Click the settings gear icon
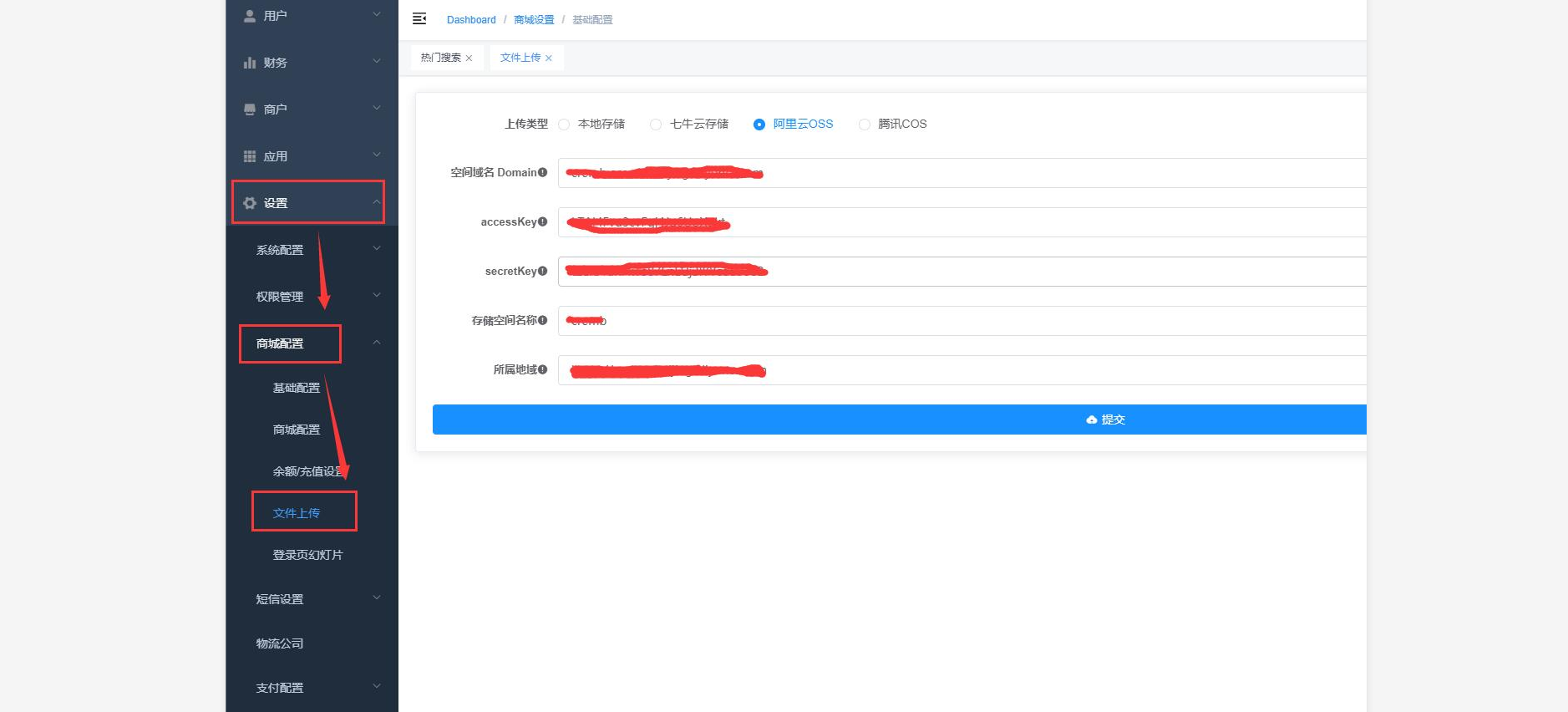 [x=250, y=203]
